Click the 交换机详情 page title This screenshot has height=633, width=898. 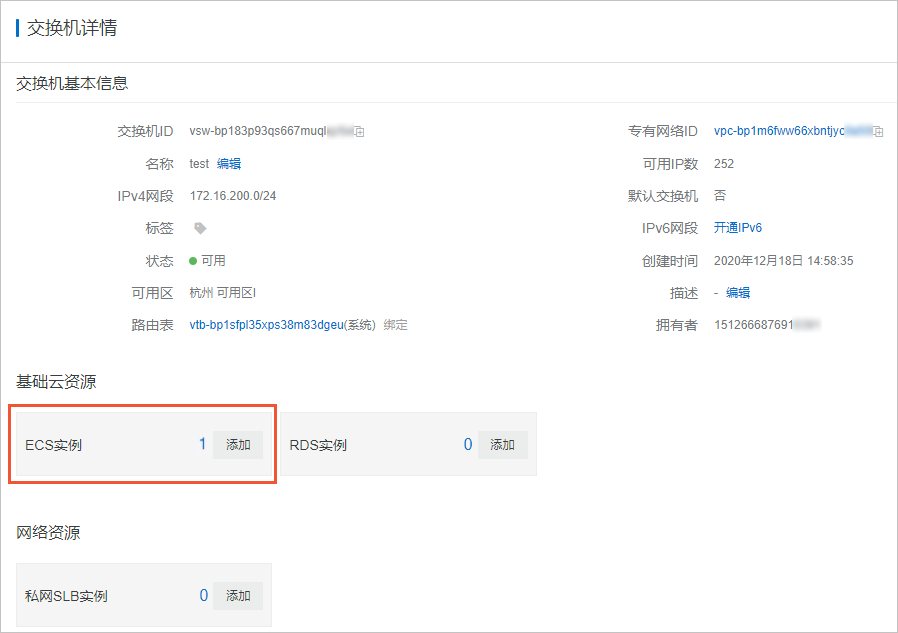click(x=72, y=27)
